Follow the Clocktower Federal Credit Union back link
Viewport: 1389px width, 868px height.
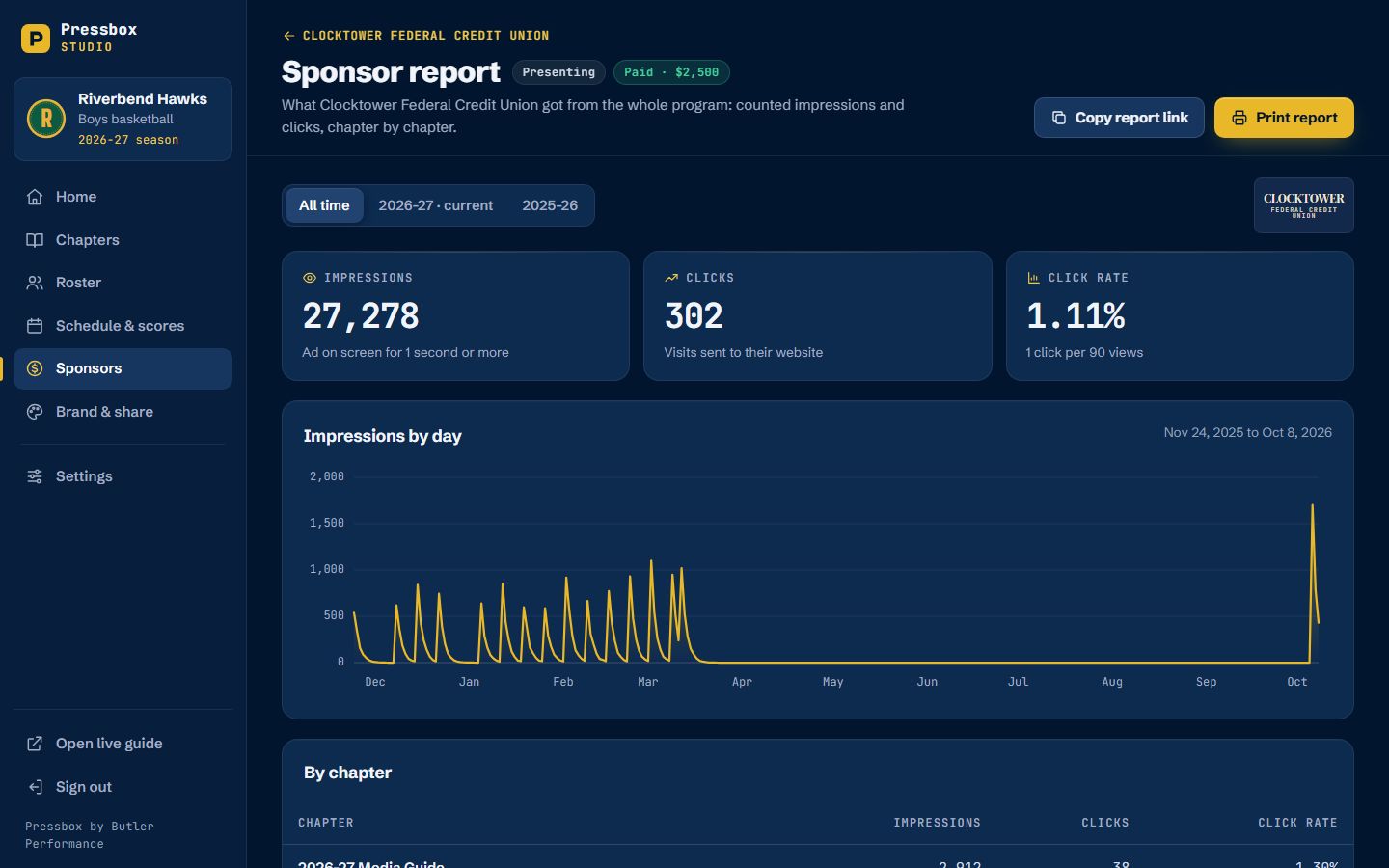[x=416, y=36]
